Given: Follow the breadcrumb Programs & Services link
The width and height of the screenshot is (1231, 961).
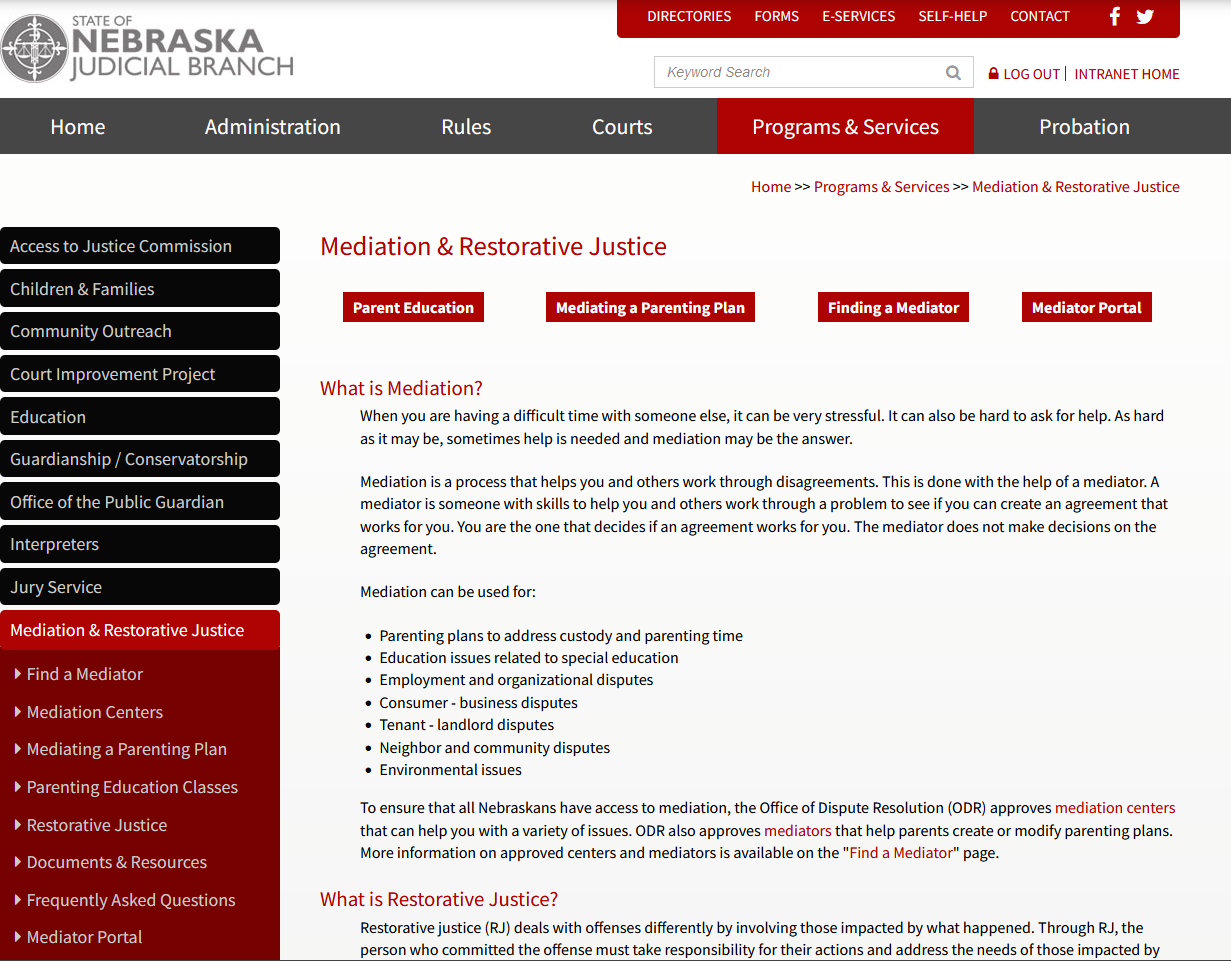Looking at the screenshot, I should (x=882, y=187).
